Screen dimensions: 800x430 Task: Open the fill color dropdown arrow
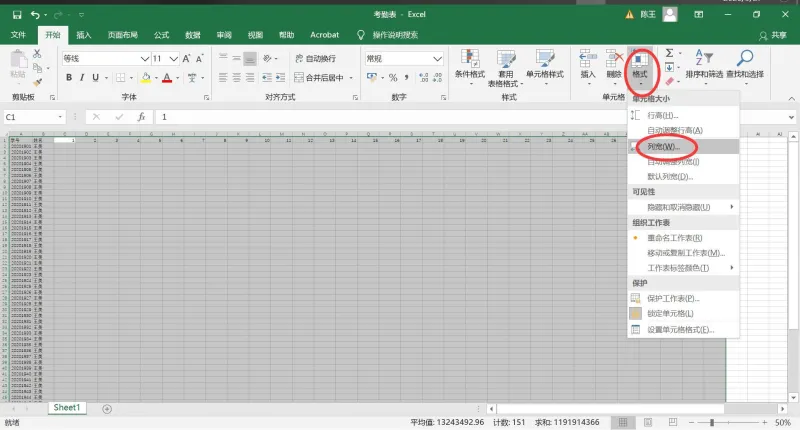pyautogui.click(x=156, y=78)
